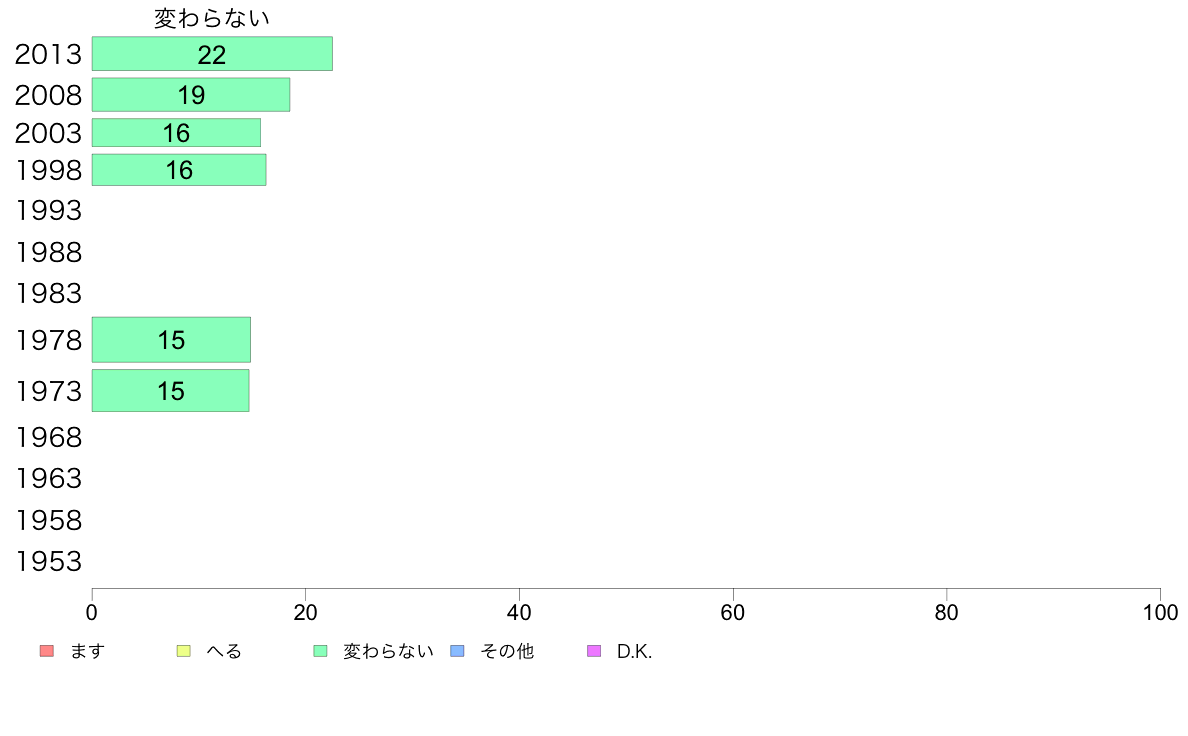Click the その他 legend label
This screenshot has height=736, width=1188.
[507, 651]
